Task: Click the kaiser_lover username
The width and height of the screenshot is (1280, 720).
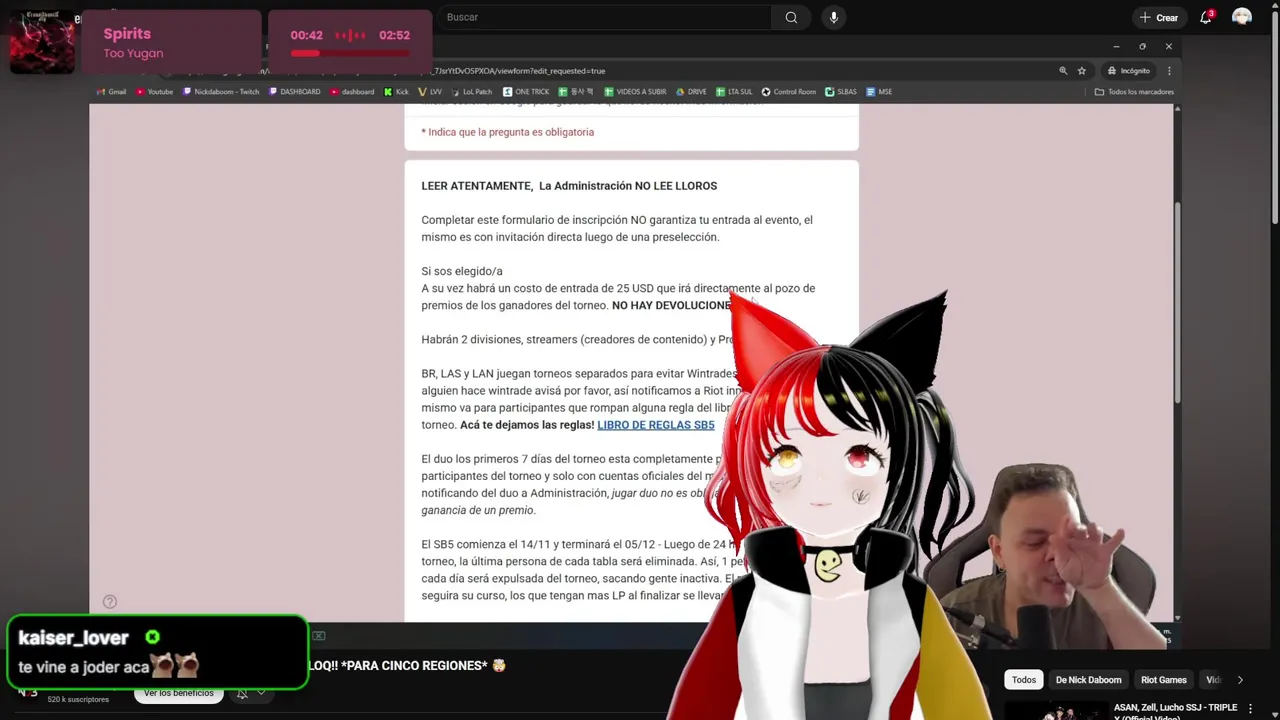Action: tap(73, 638)
